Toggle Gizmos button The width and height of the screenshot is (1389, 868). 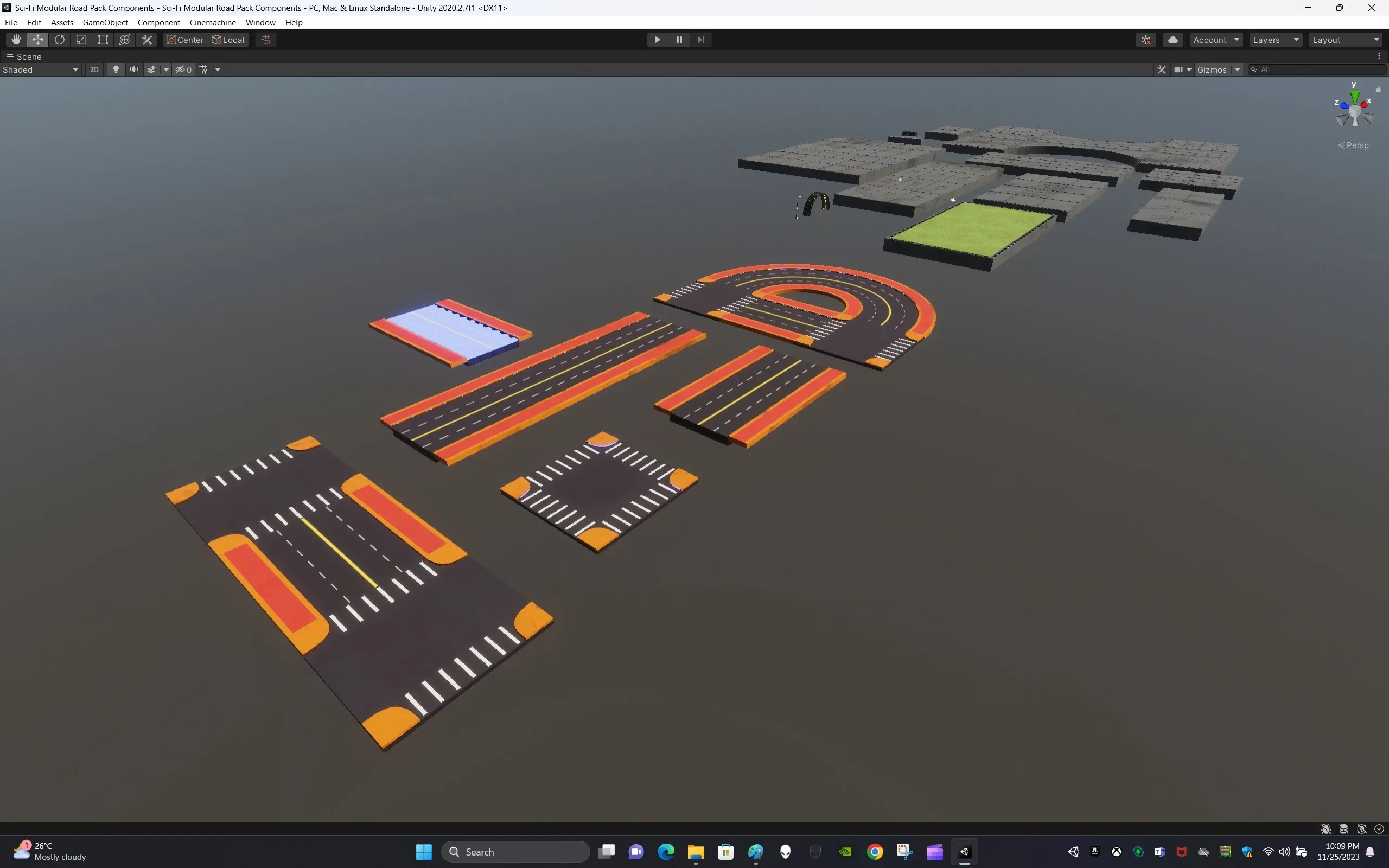(x=1212, y=69)
